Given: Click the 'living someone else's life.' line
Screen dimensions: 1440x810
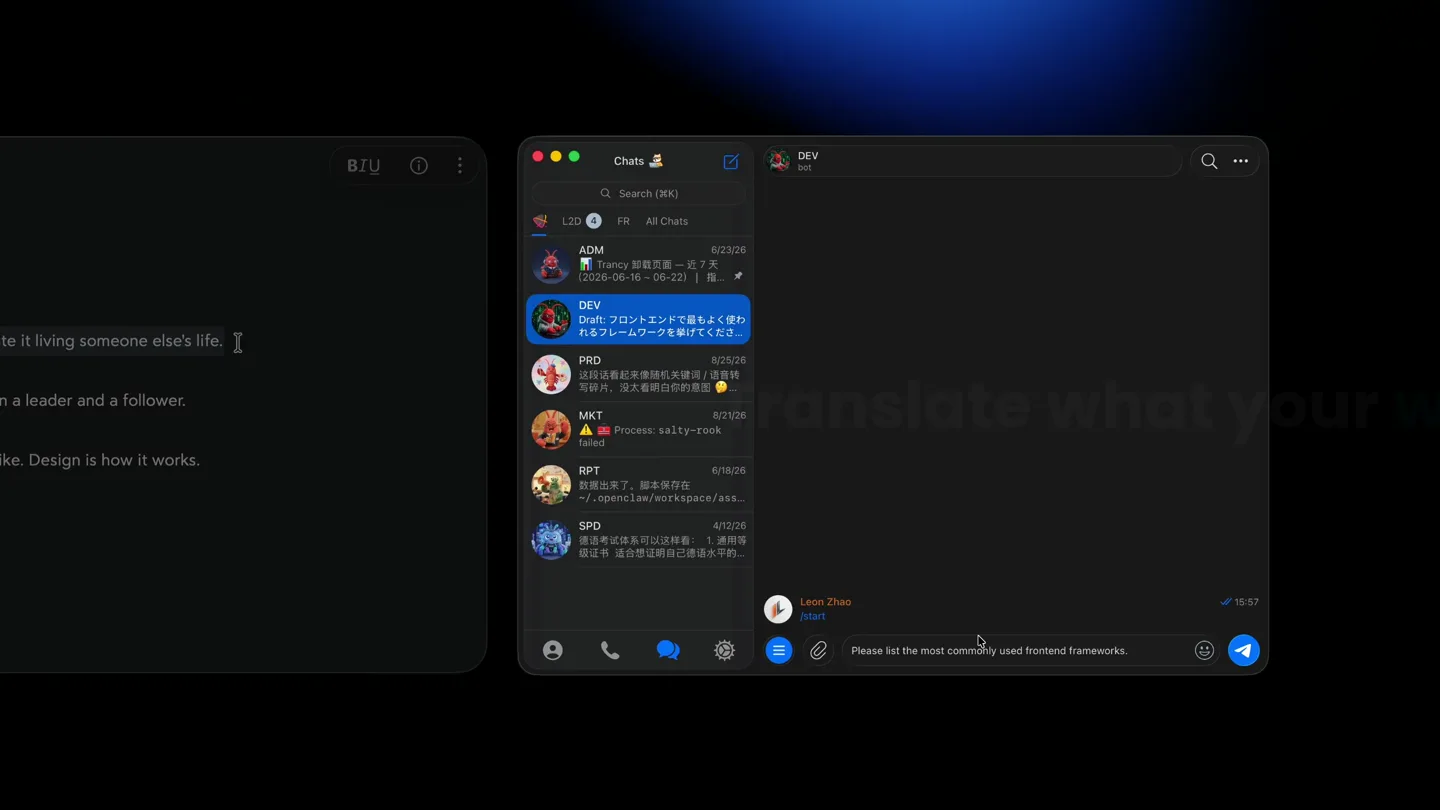Looking at the screenshot, I should tap(129, 341).
